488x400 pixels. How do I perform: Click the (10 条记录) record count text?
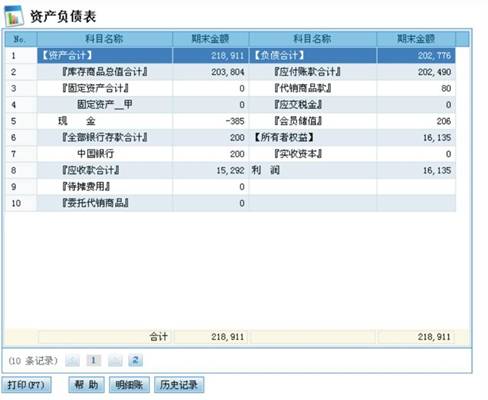point(33,361)
